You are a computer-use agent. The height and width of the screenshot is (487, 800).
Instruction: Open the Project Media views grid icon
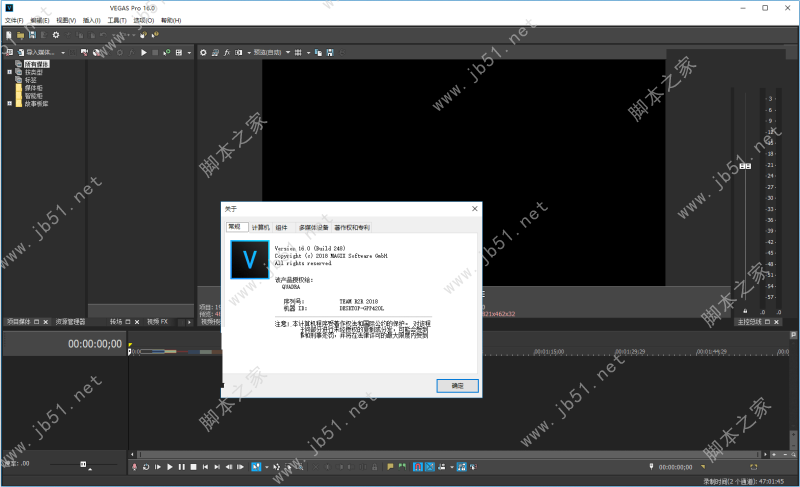point(179,53)
